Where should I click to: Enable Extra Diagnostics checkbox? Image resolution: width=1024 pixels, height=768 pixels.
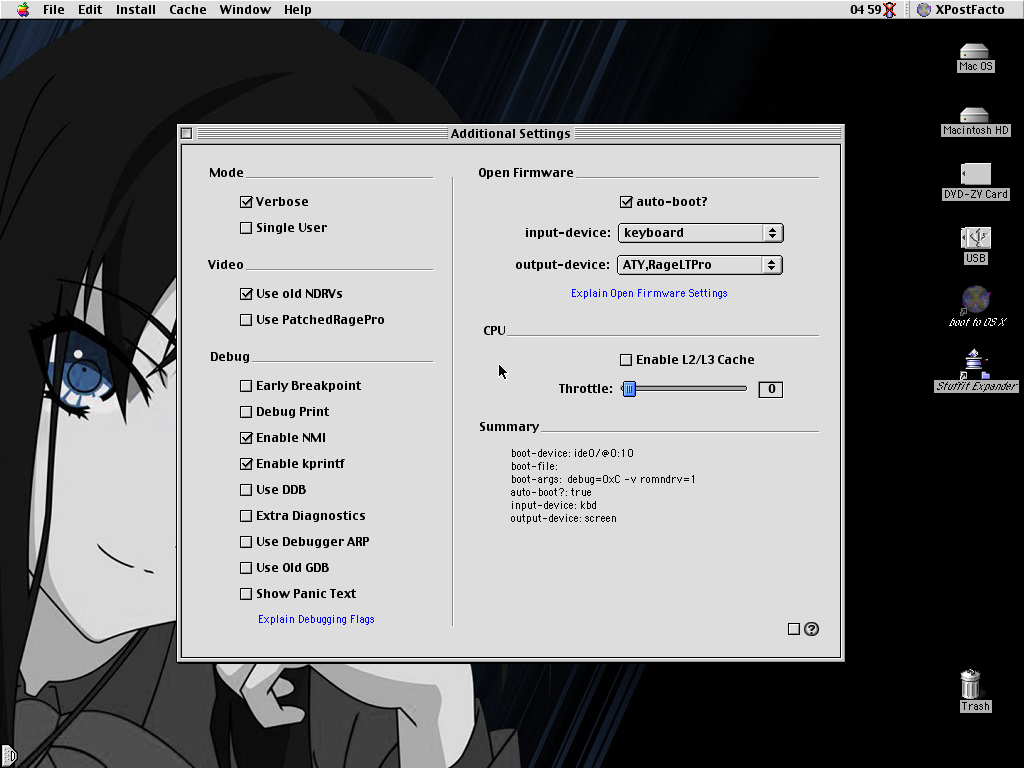coord(246,516)
